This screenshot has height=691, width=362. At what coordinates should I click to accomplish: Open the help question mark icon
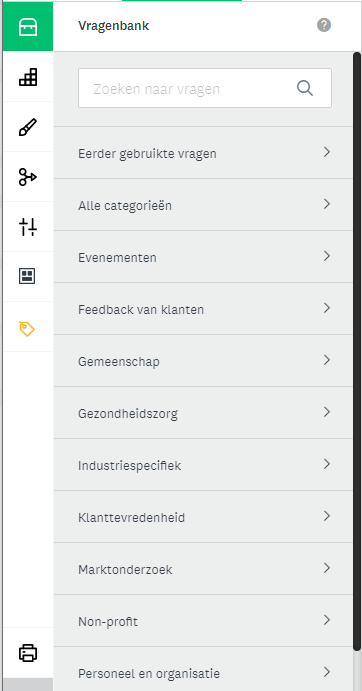[324, 26]
